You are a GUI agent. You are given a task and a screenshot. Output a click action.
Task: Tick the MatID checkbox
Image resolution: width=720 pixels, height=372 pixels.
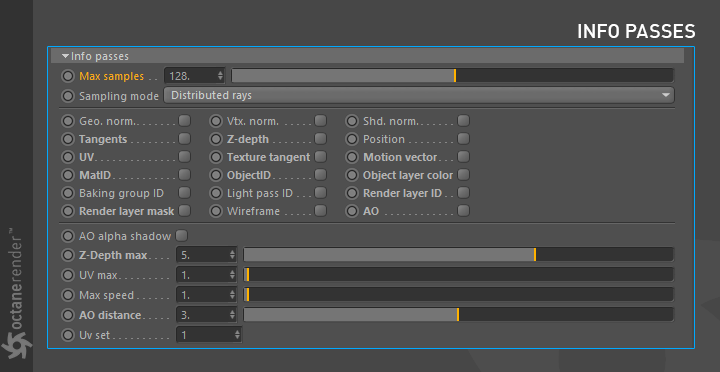(x=185, y=175)
